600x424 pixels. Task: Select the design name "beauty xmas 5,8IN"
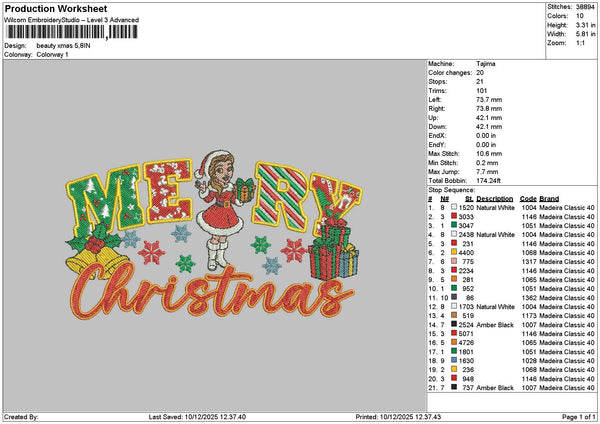point(64,46)
